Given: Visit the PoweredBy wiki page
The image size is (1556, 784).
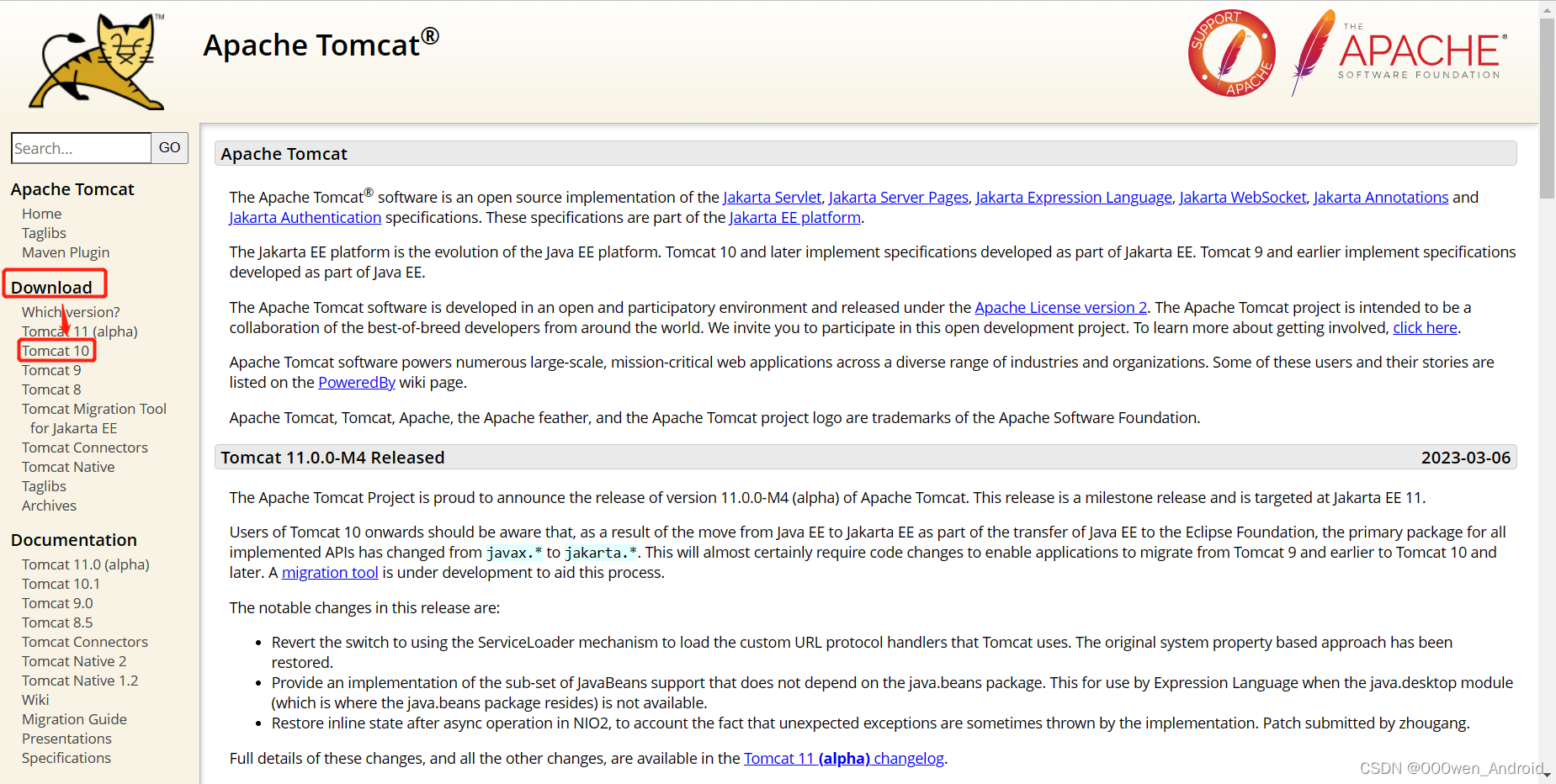Looking at the screenshot, I should tap(356, 382).
